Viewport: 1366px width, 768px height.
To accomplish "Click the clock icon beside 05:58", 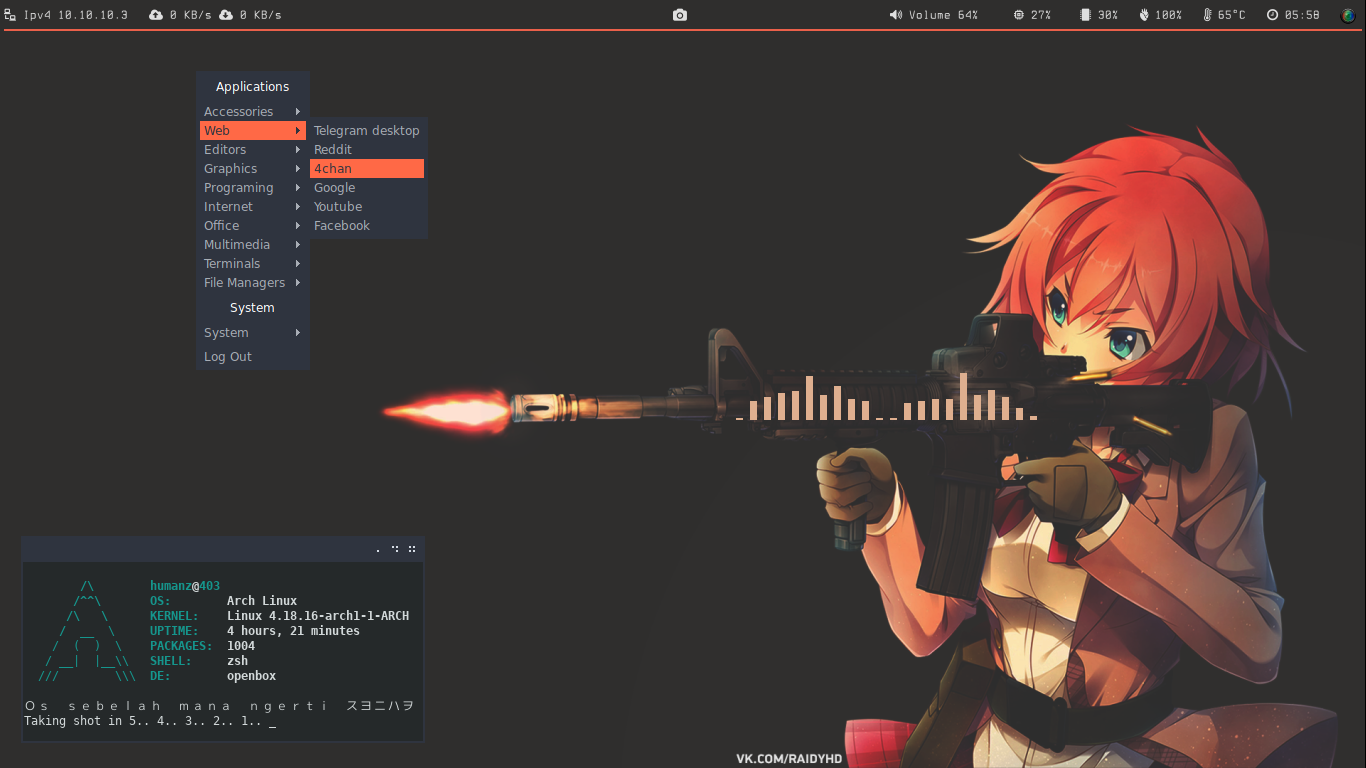I will coord(1272,15).
